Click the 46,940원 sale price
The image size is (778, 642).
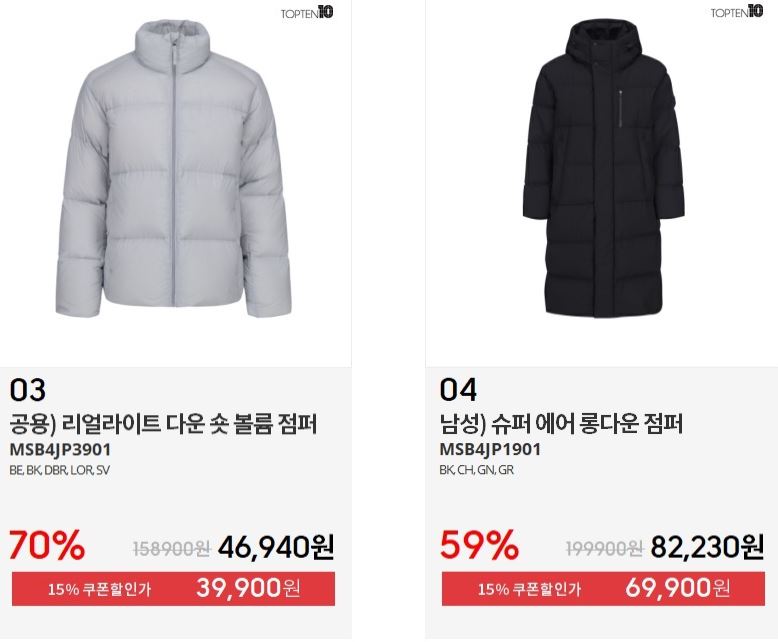point(276,547)
